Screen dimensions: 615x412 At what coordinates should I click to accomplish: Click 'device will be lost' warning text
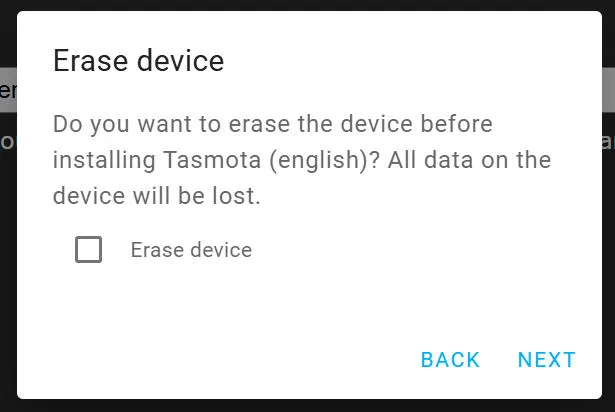[156, 196]
